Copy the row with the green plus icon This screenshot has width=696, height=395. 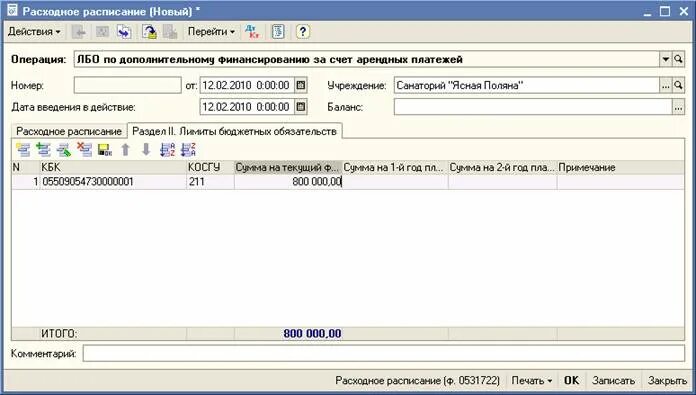pos(44,150)
